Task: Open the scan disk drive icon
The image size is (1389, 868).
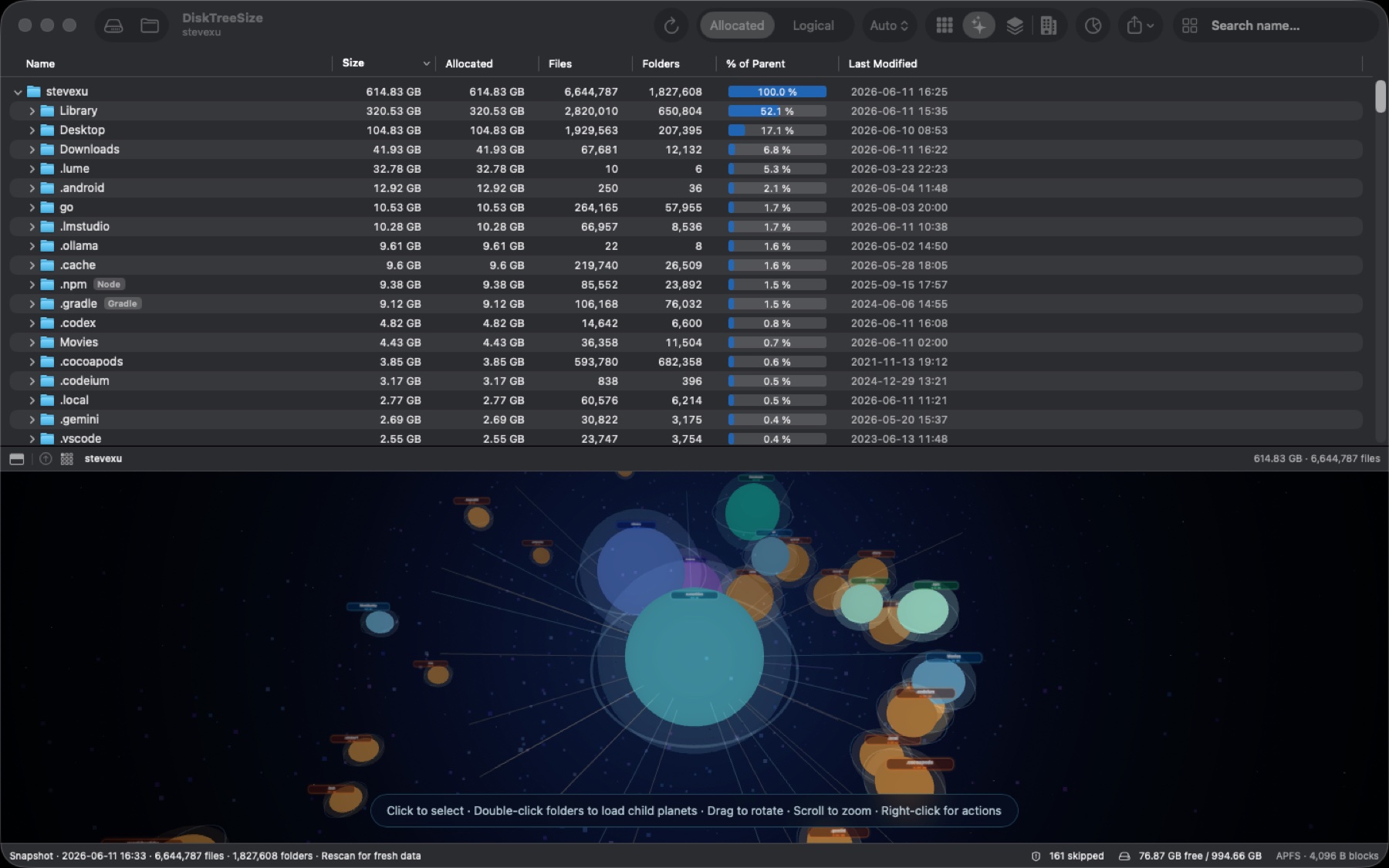Action: click(x=113, y=25)
